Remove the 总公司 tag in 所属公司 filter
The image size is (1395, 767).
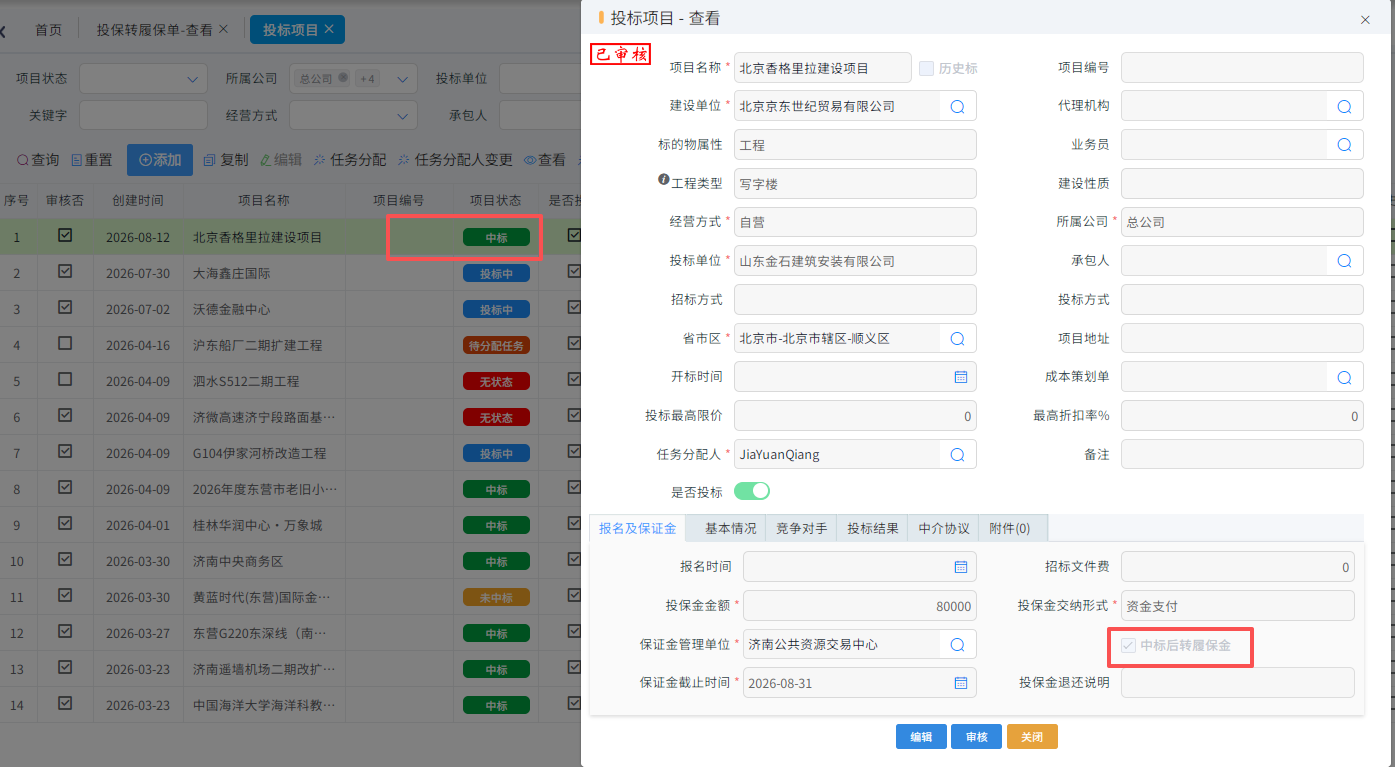343,78
